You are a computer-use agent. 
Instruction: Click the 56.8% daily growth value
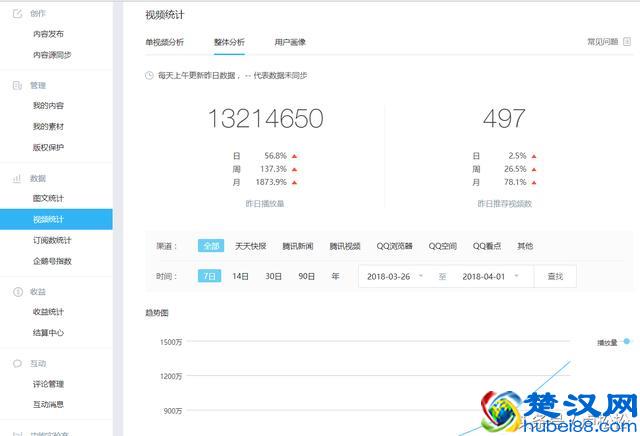(276, 156)
